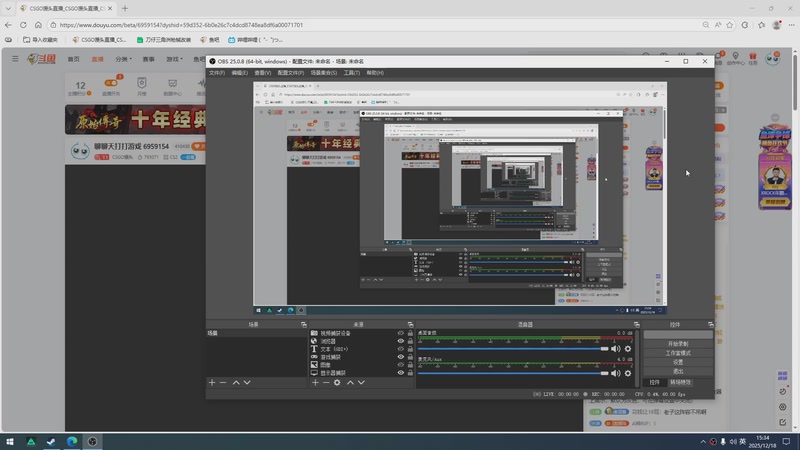Click the page vertical scrollbar

click(x=795, y=240)
